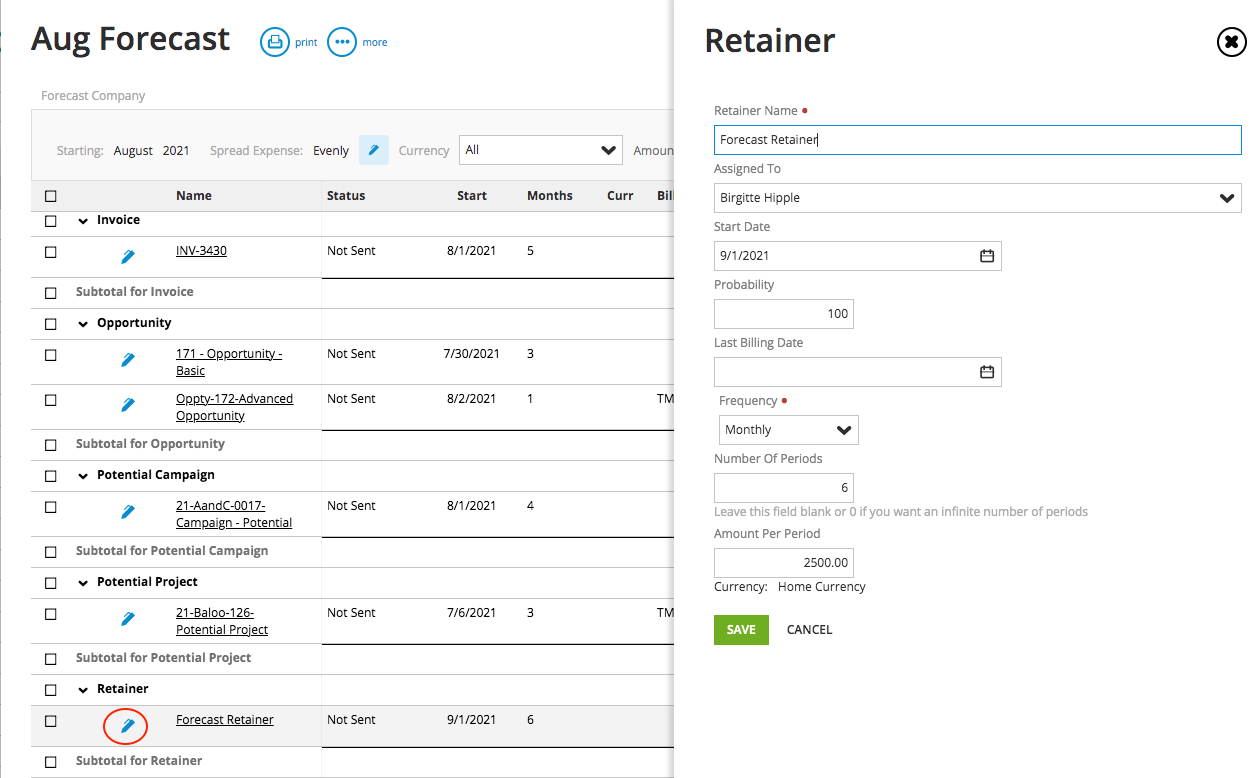Edit INV-3430 row pencil icon

click(x=128, y=257)
